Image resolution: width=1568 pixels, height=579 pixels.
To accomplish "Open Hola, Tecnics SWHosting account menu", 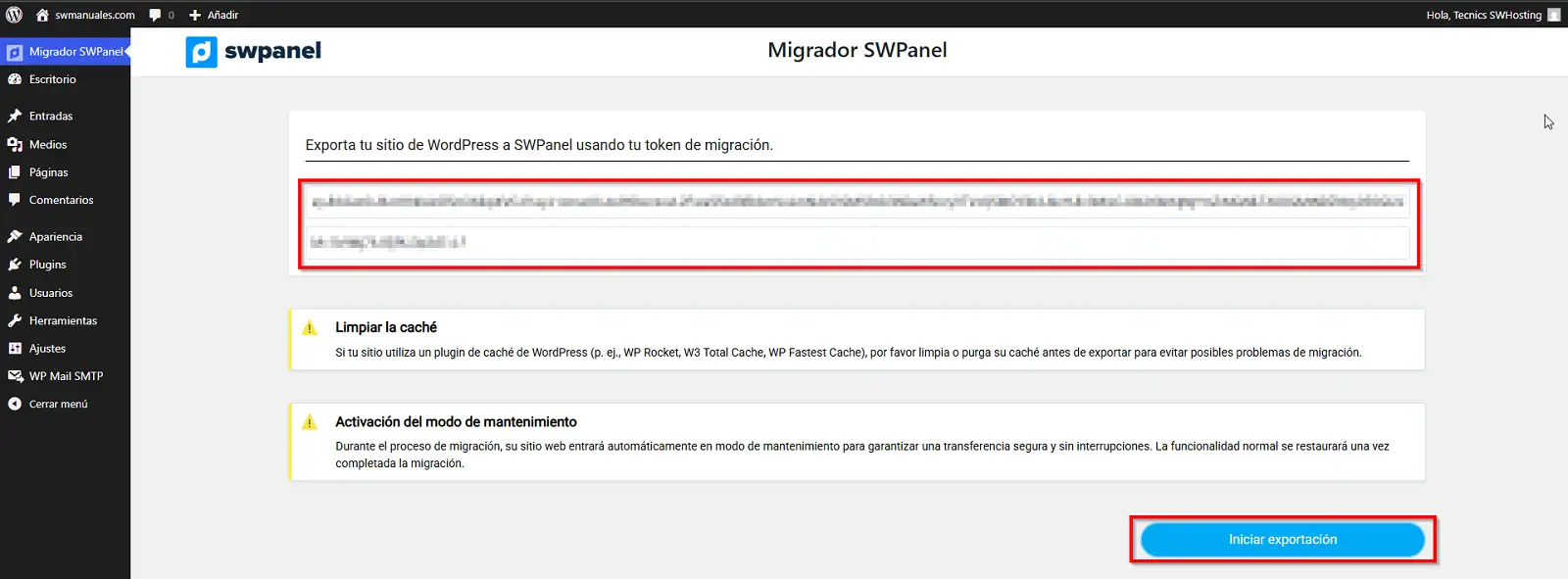I will [x=1484, y=15].
